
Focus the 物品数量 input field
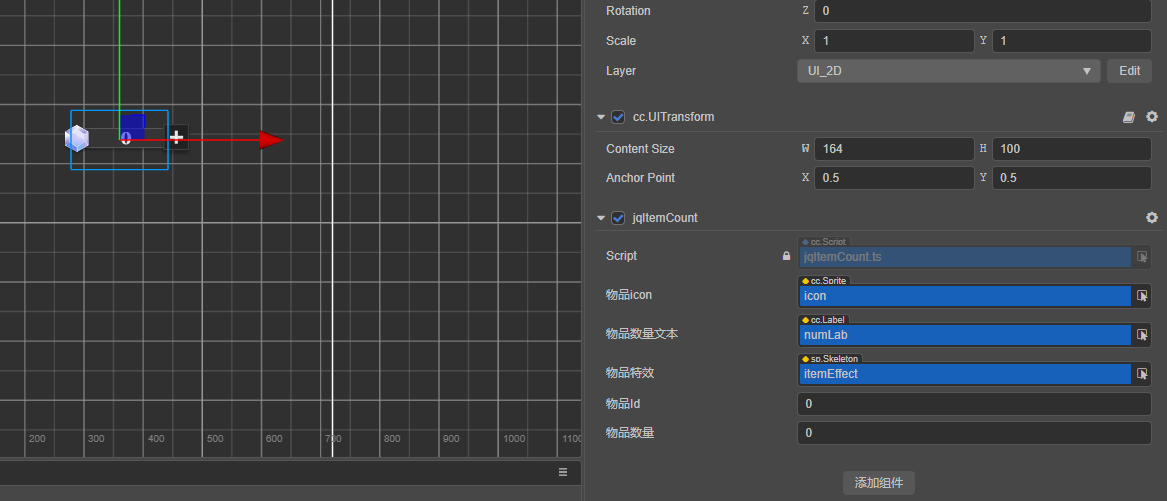(974, 433)
